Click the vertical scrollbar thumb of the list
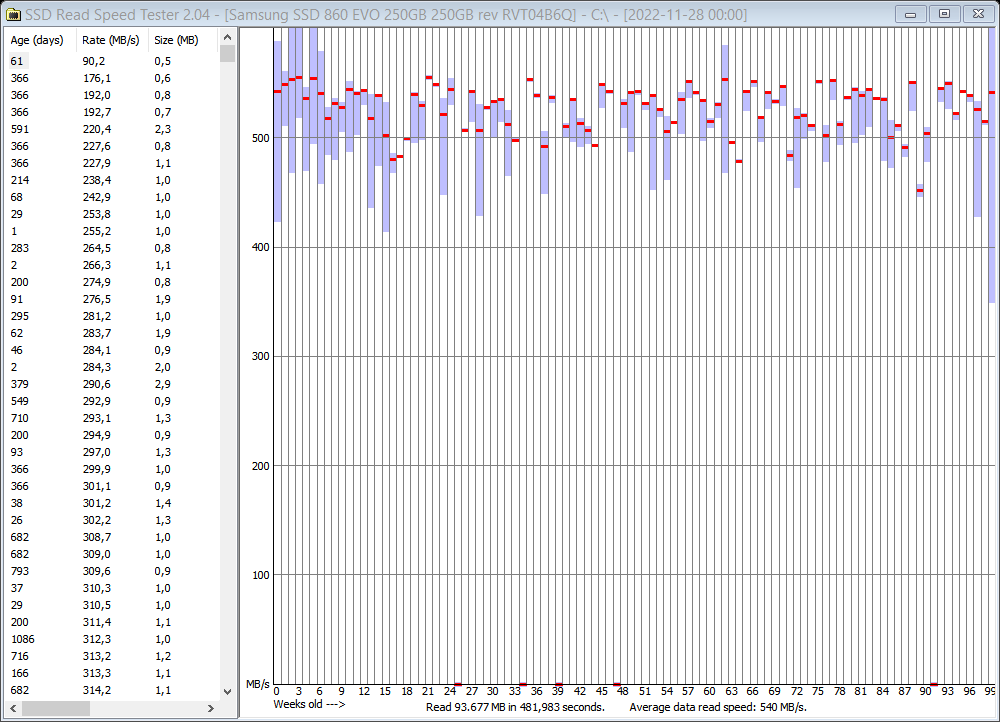 tap(228, 54)
